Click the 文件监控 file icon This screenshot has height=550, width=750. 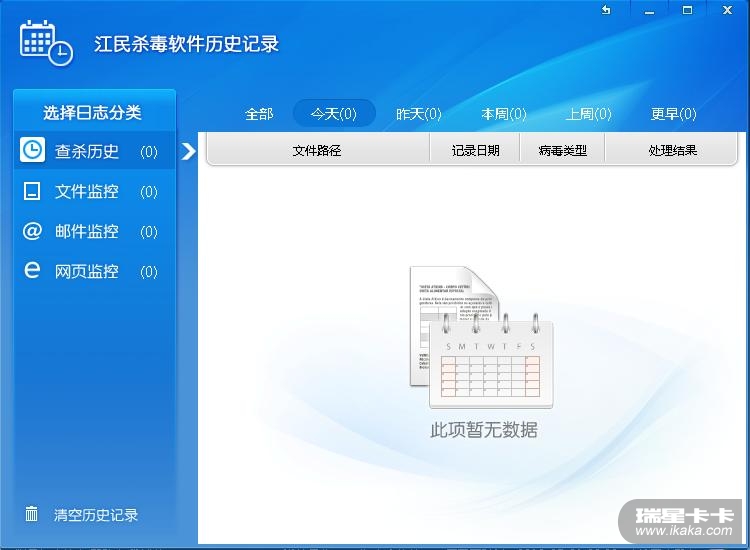coord(32,190)
